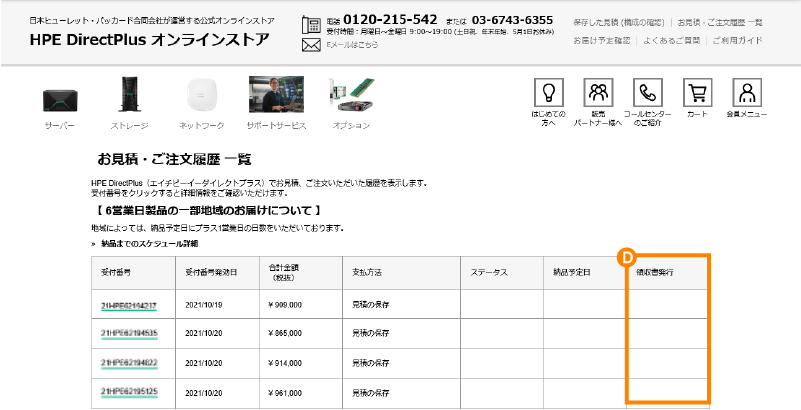801x410 pixels.
Task: Follow the Eメールはこちら link
Action: (x=352, y=45)
